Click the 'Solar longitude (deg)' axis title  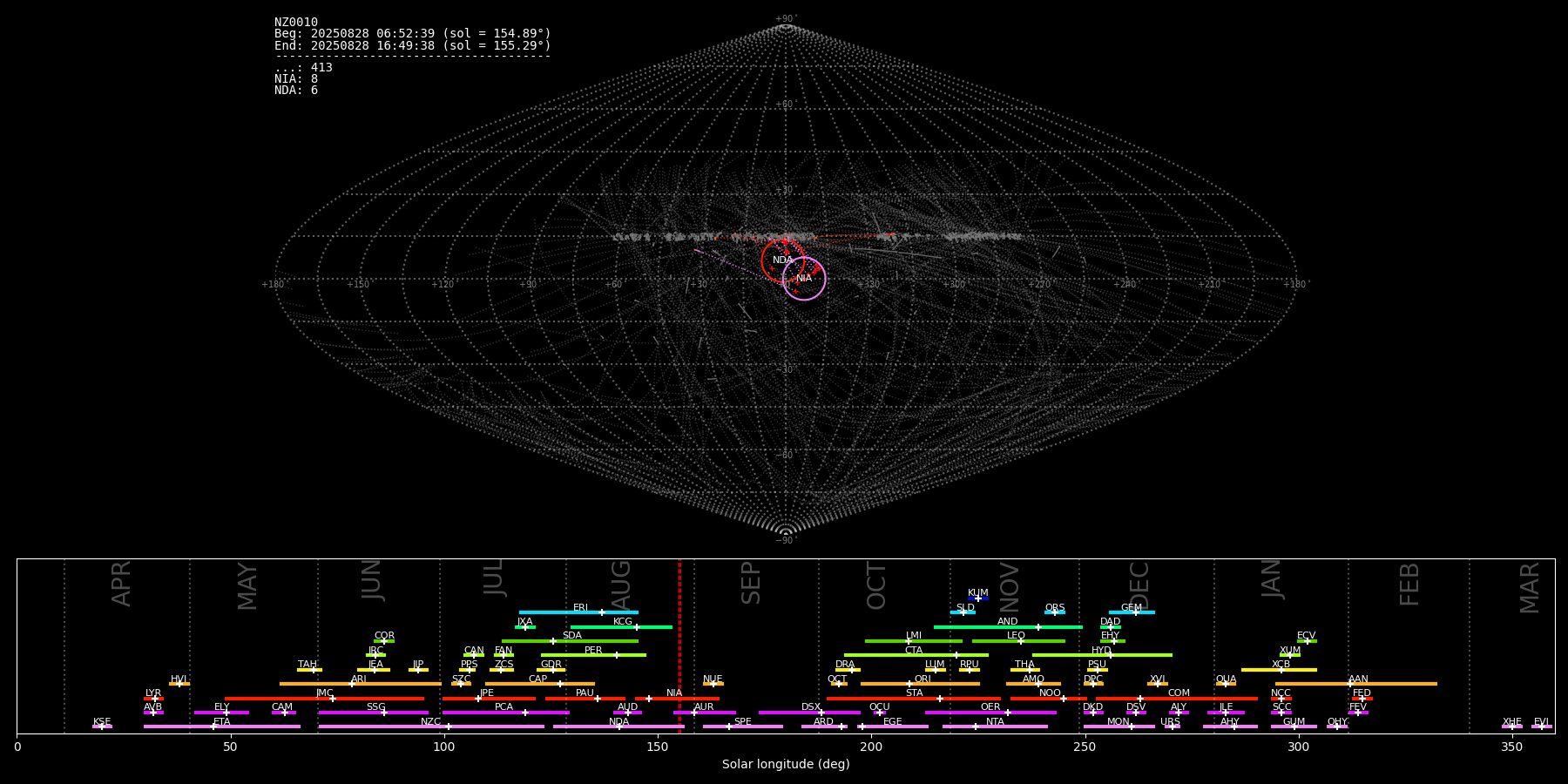pos(786,765)
